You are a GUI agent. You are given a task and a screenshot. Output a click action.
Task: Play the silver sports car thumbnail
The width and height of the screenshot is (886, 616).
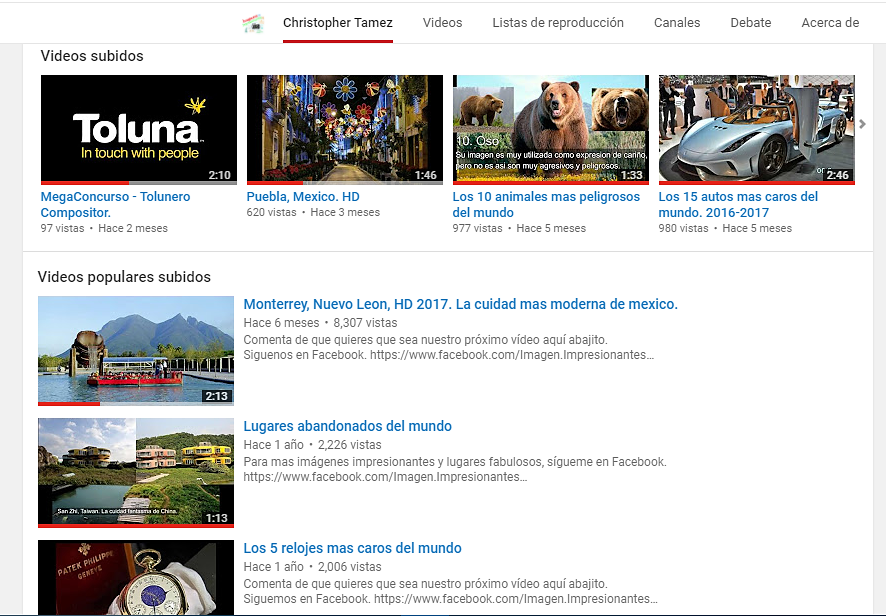pos(757,129)
